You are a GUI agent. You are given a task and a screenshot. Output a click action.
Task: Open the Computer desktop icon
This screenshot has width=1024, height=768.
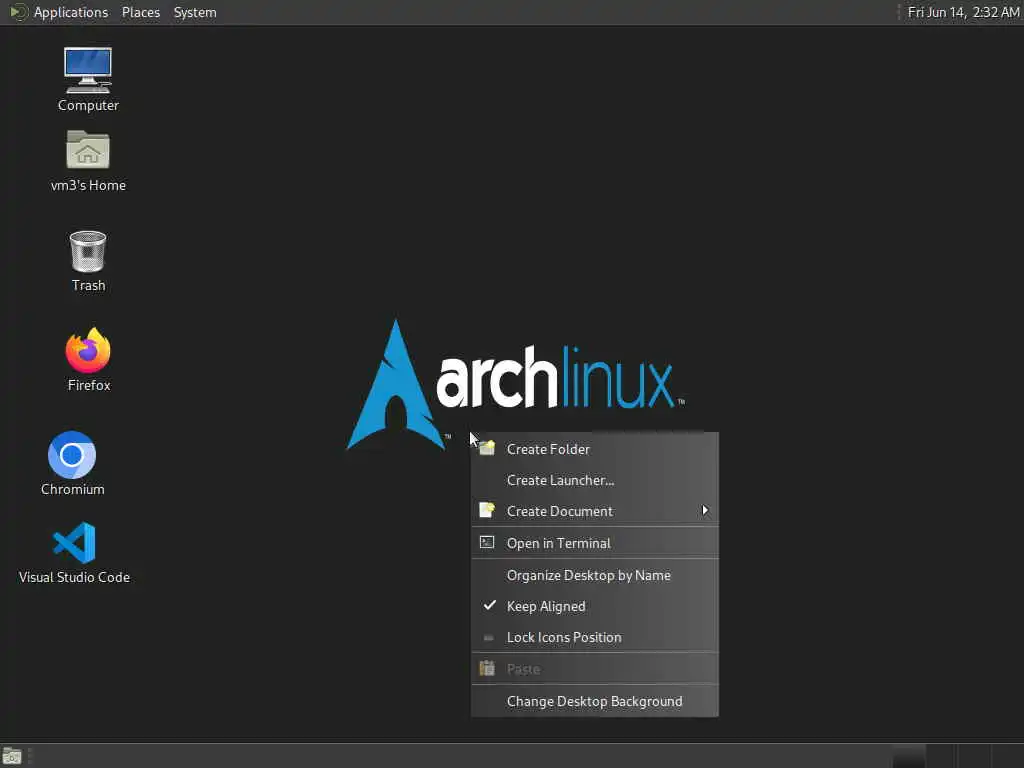click(x=88, y=78)
